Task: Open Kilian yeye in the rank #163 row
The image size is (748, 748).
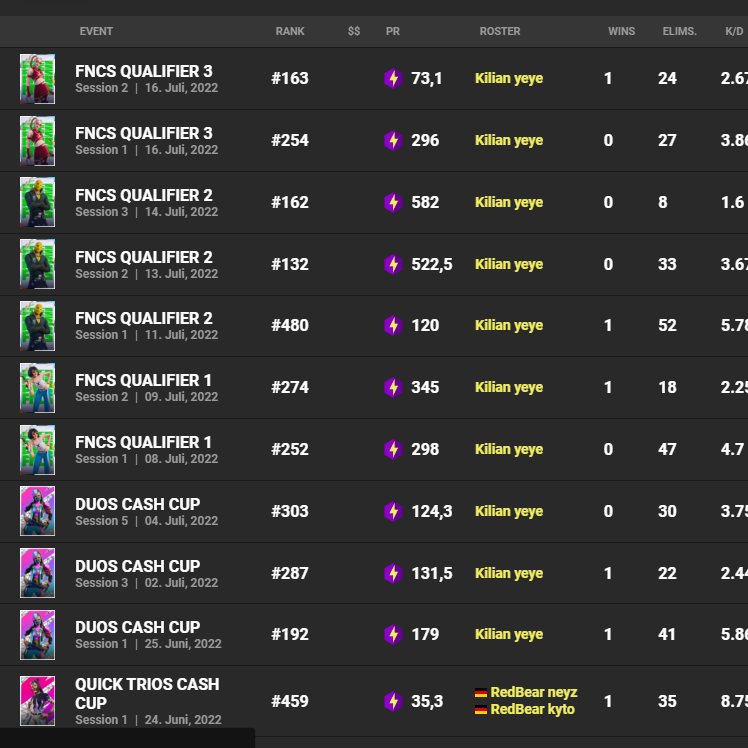Action: pos(509,78)
